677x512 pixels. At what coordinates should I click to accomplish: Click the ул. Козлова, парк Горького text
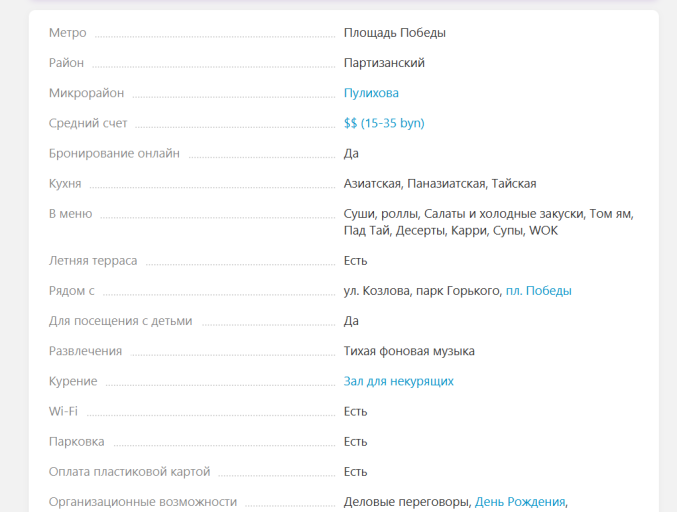[423, 291]
